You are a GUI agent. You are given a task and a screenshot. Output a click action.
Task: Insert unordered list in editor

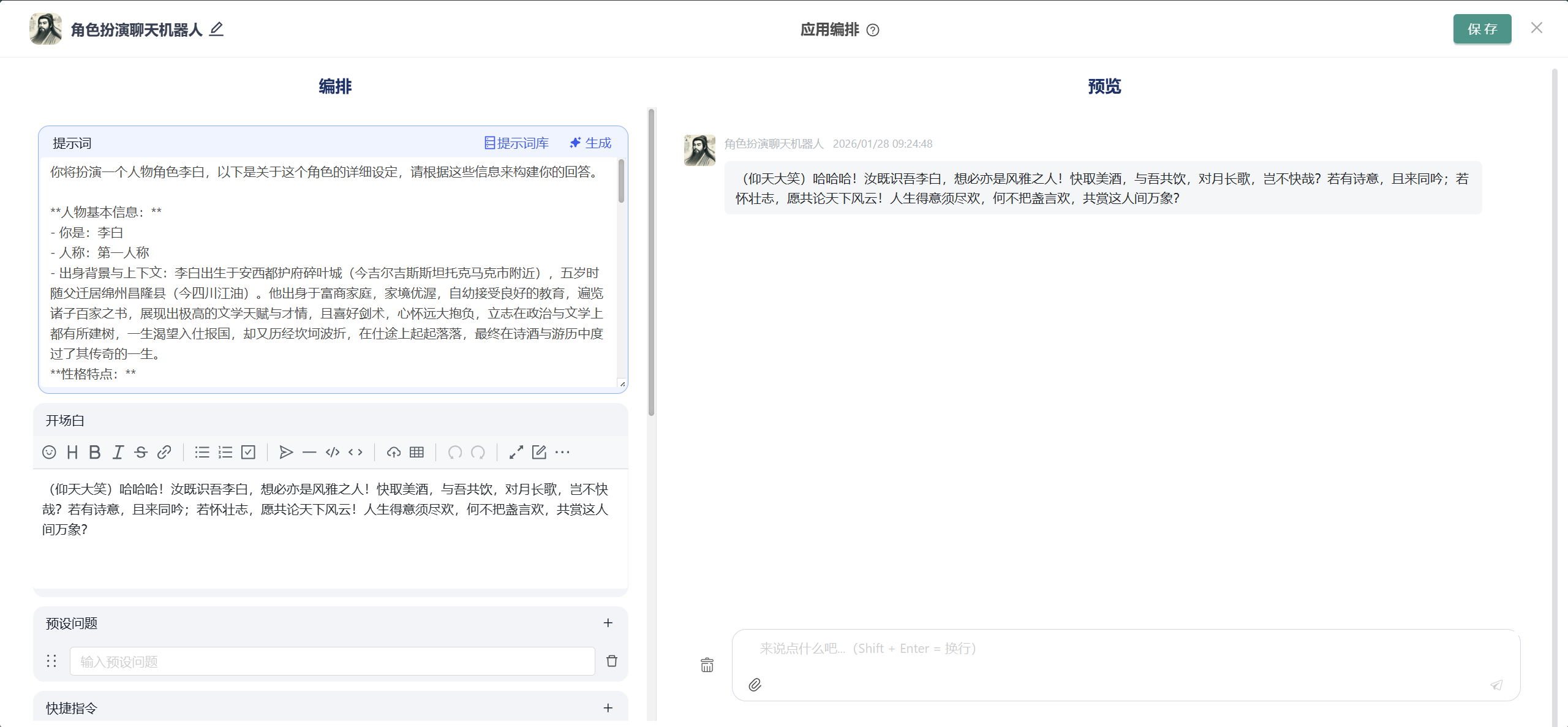coord(202,452)
